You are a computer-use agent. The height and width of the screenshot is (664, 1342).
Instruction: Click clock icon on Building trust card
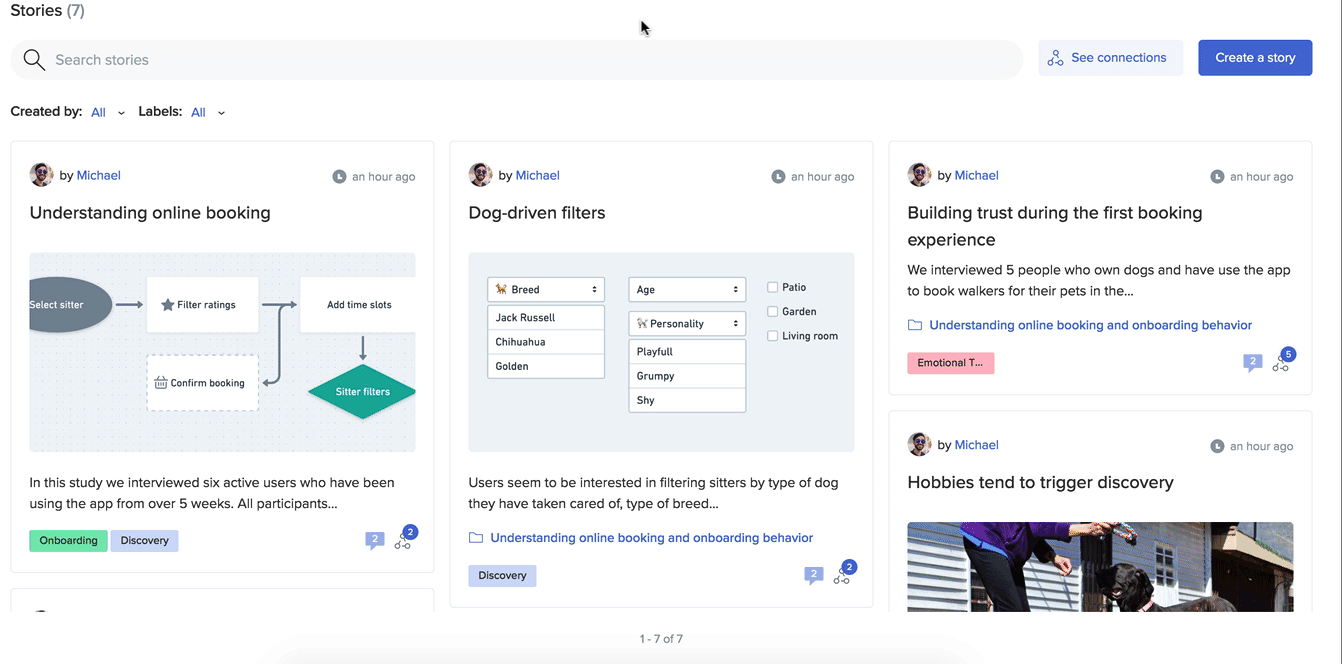point(1217,177)
